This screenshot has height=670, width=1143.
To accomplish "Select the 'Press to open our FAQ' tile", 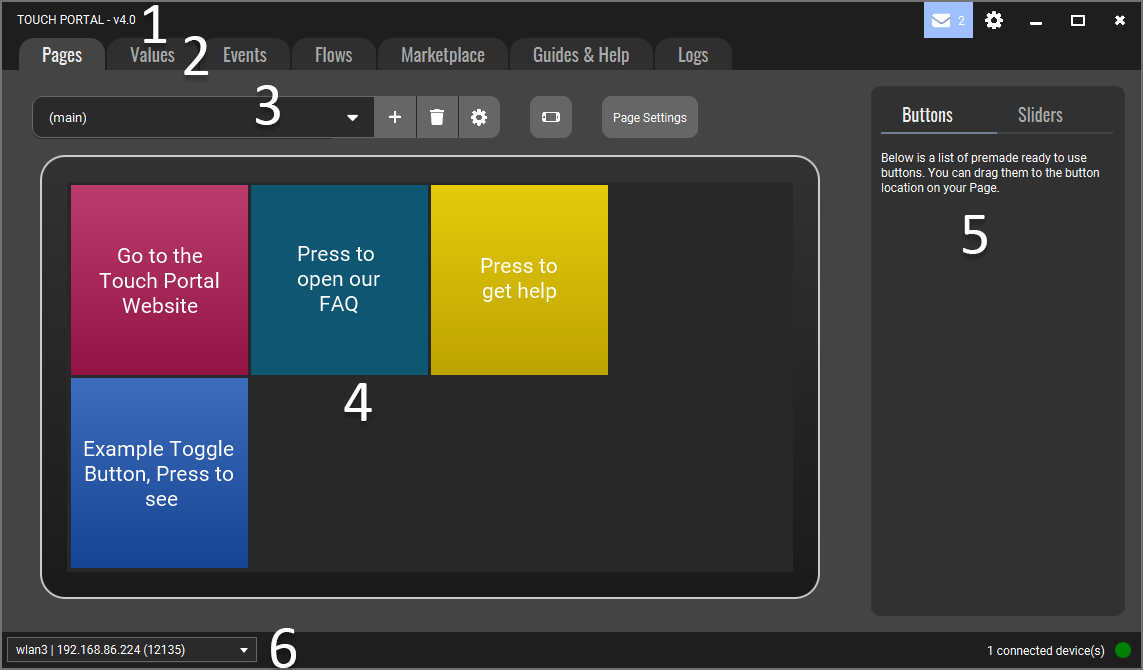I will (x=339, y=279).
